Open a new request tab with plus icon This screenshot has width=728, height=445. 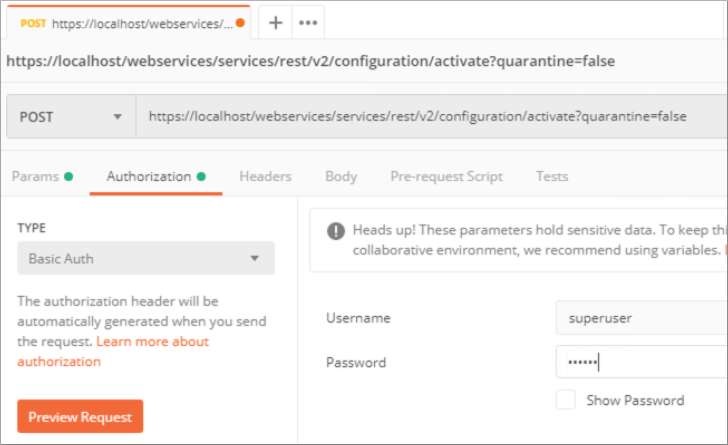point(275,22)
